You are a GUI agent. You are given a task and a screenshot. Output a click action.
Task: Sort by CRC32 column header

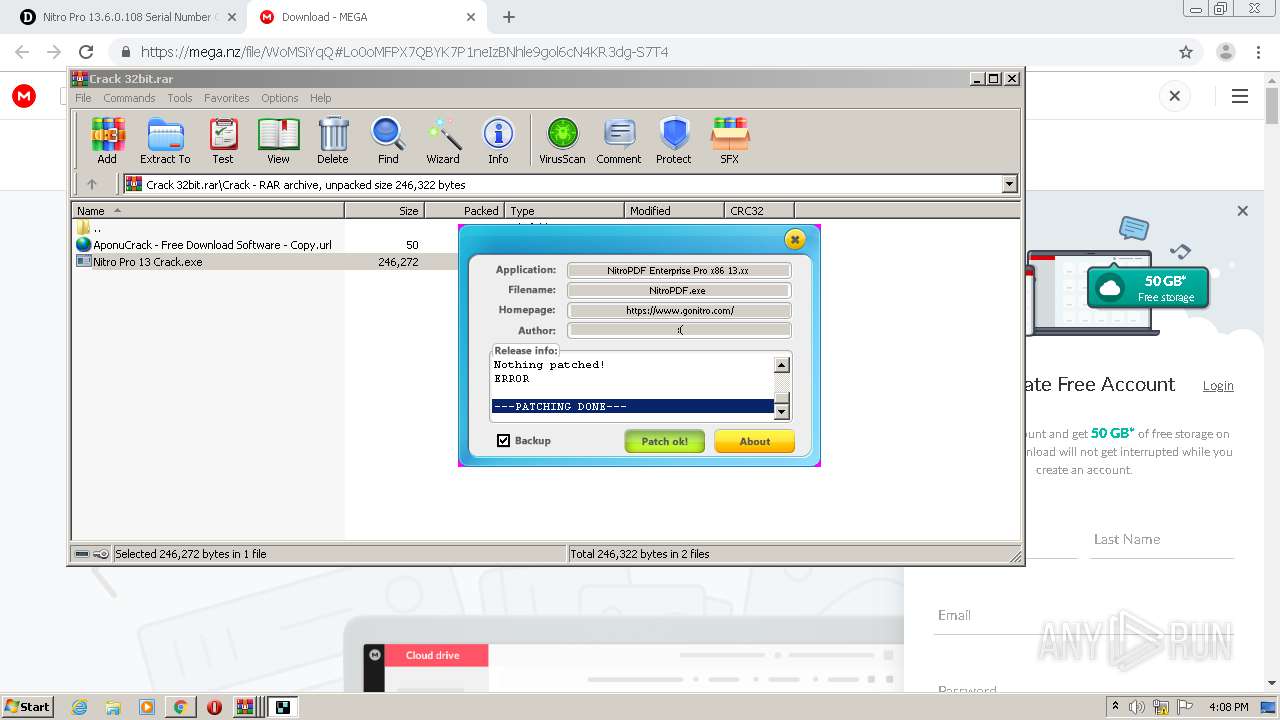[x=759, y=211]
